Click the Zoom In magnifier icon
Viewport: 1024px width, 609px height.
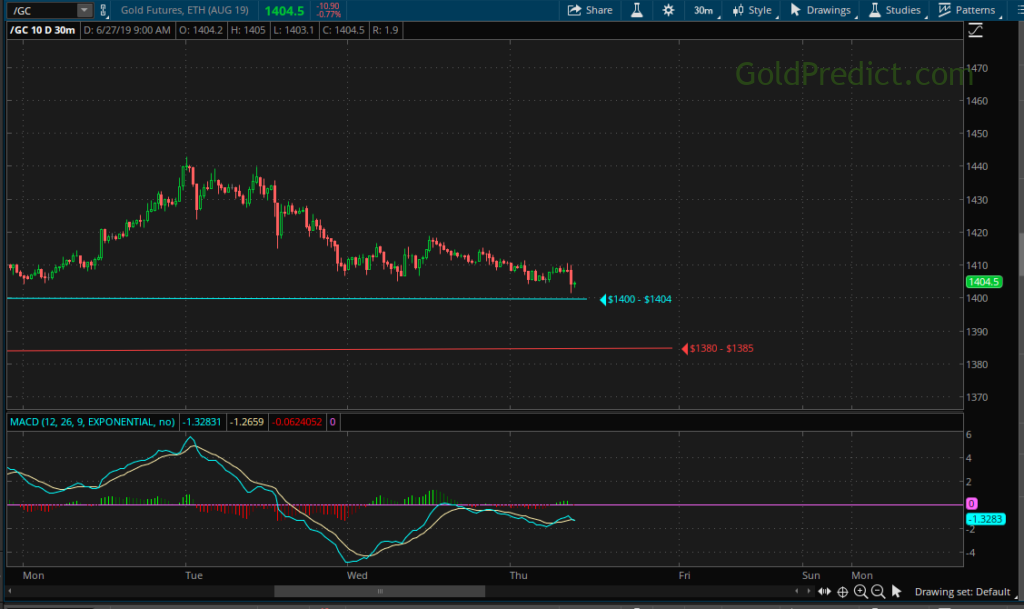[x=862, y=592]
